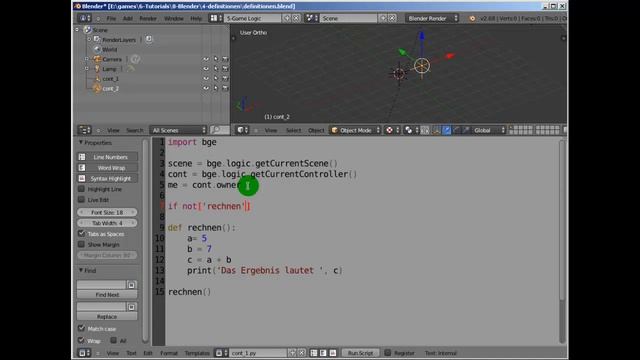Toggle visibility eye of Lamp
640x360 pixels.
[206, 69]
